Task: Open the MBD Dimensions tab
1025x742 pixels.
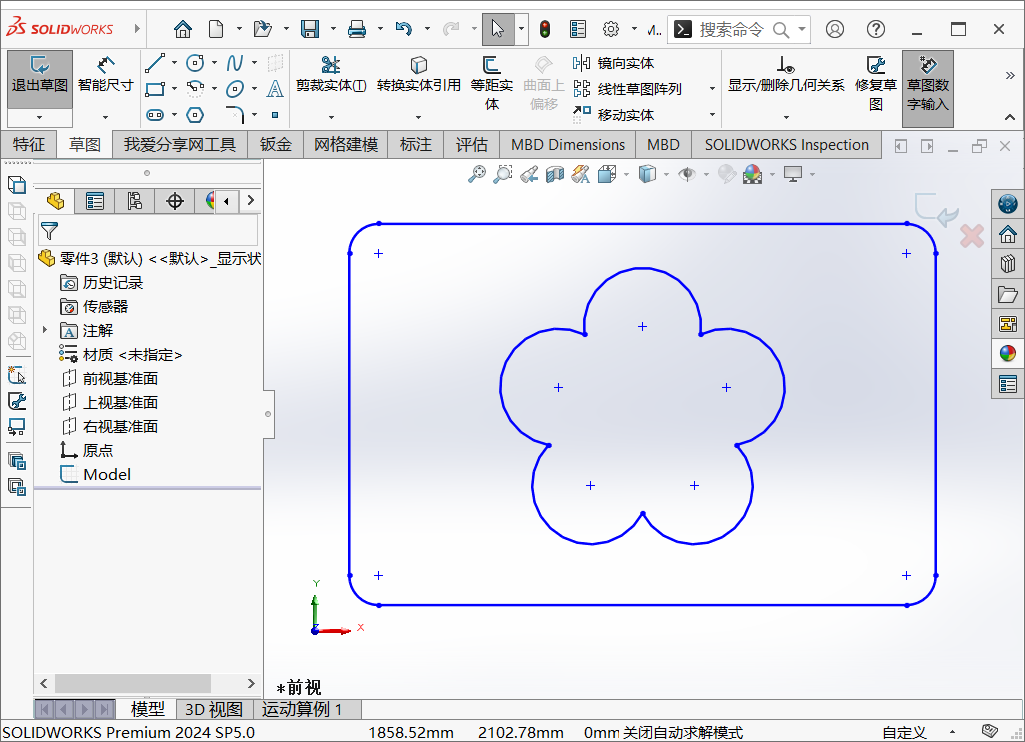Action: (x=567, y=144)
